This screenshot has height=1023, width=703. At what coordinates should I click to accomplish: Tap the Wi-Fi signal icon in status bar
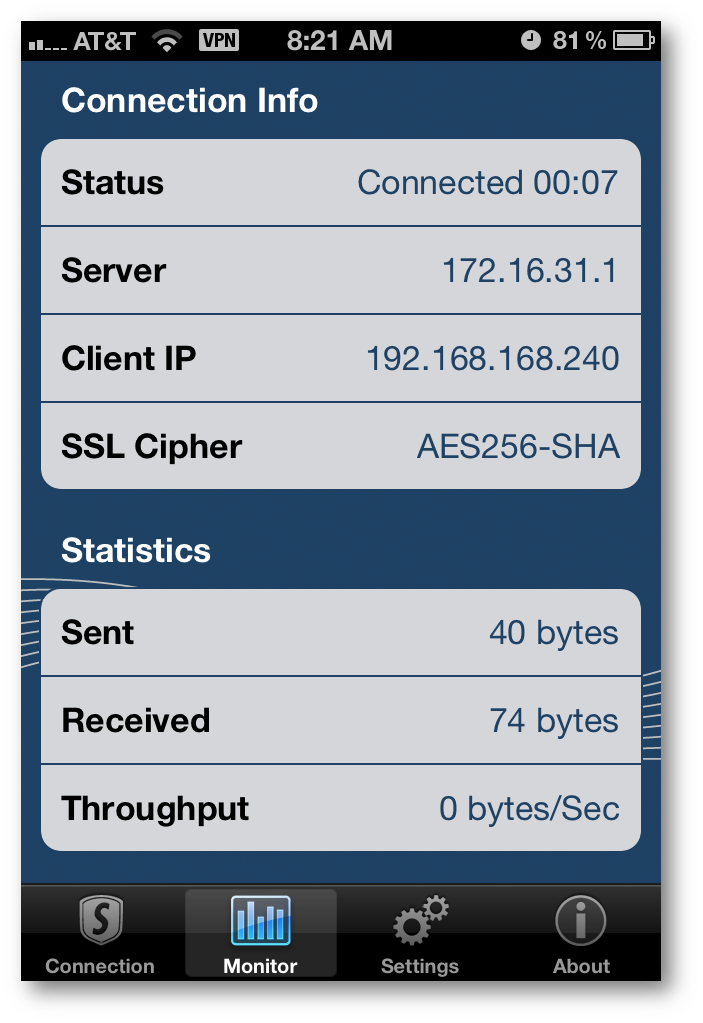[167, 41]
